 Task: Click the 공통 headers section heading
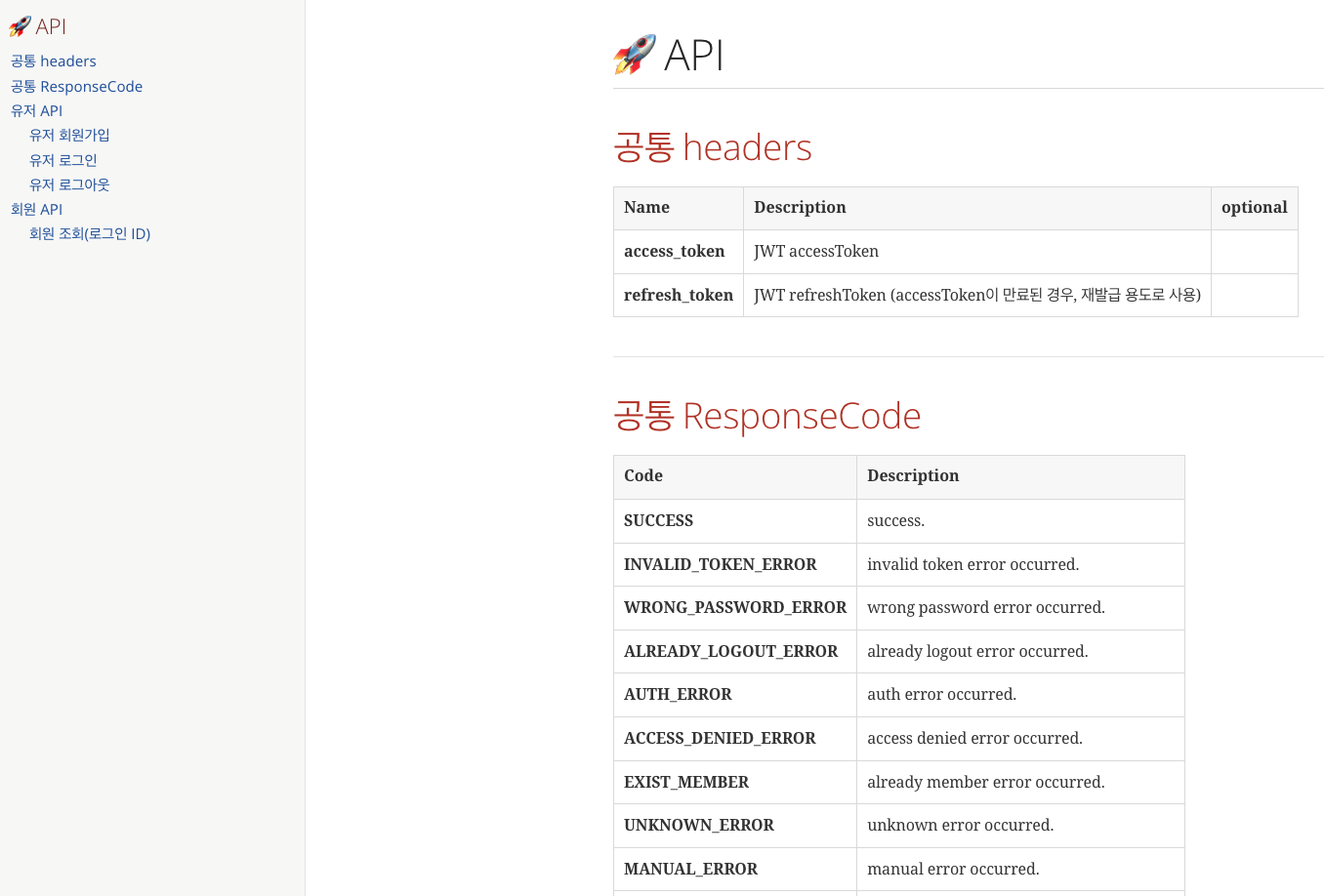click(712, 147)
